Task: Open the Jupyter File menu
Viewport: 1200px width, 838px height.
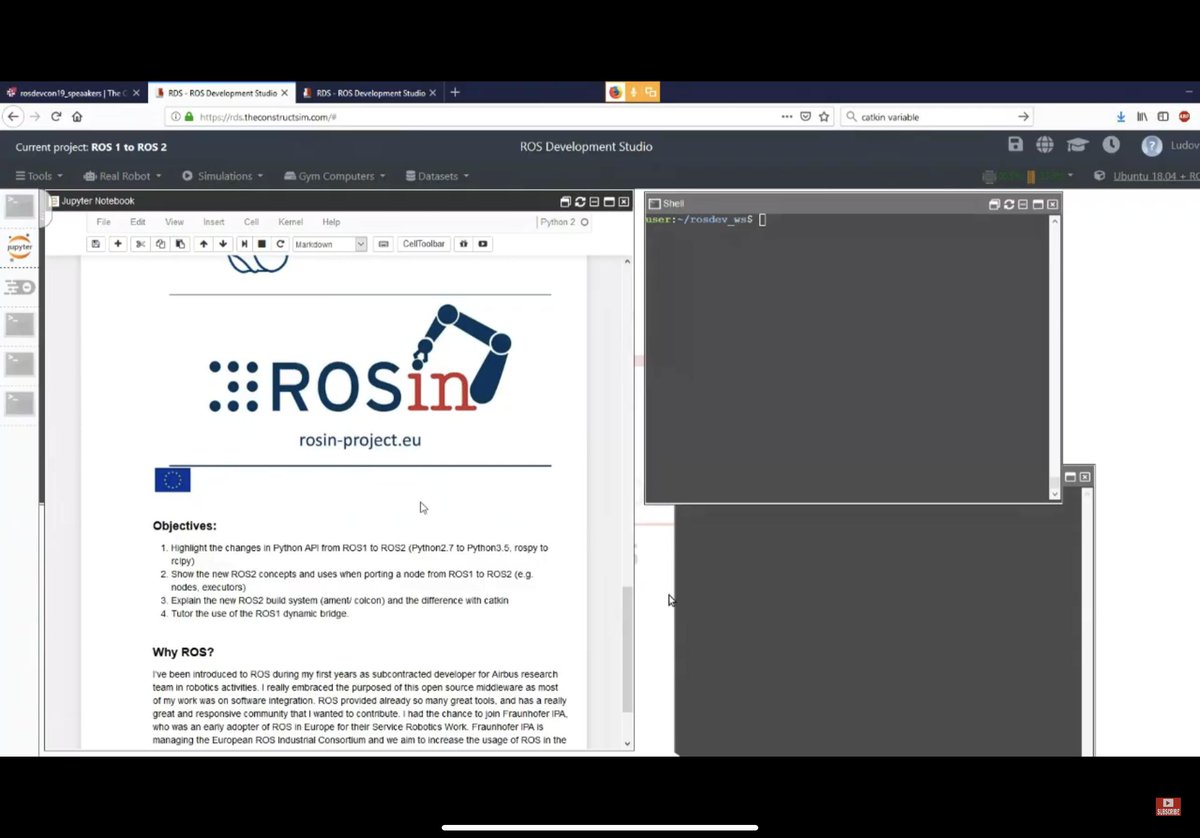Action: (103, 222)
